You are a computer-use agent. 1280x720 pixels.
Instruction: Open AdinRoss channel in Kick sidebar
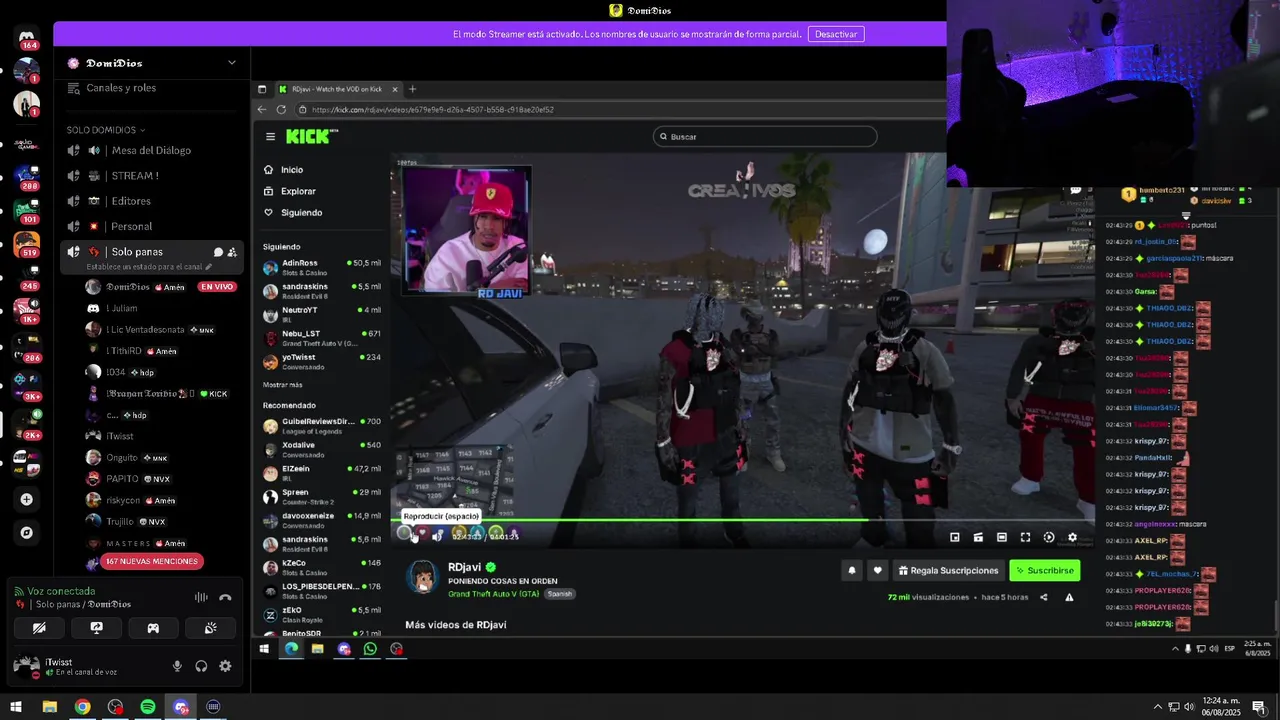point(322,267)
